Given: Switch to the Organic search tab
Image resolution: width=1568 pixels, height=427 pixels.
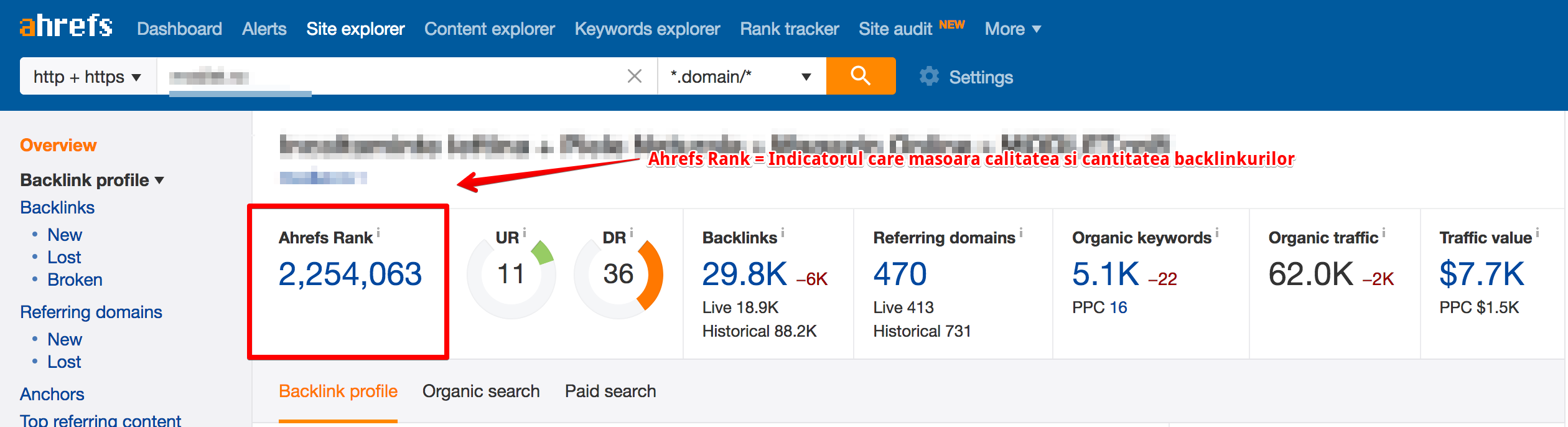Looking at the screenshot, I should pyautogui.click(x=481, y=391).
